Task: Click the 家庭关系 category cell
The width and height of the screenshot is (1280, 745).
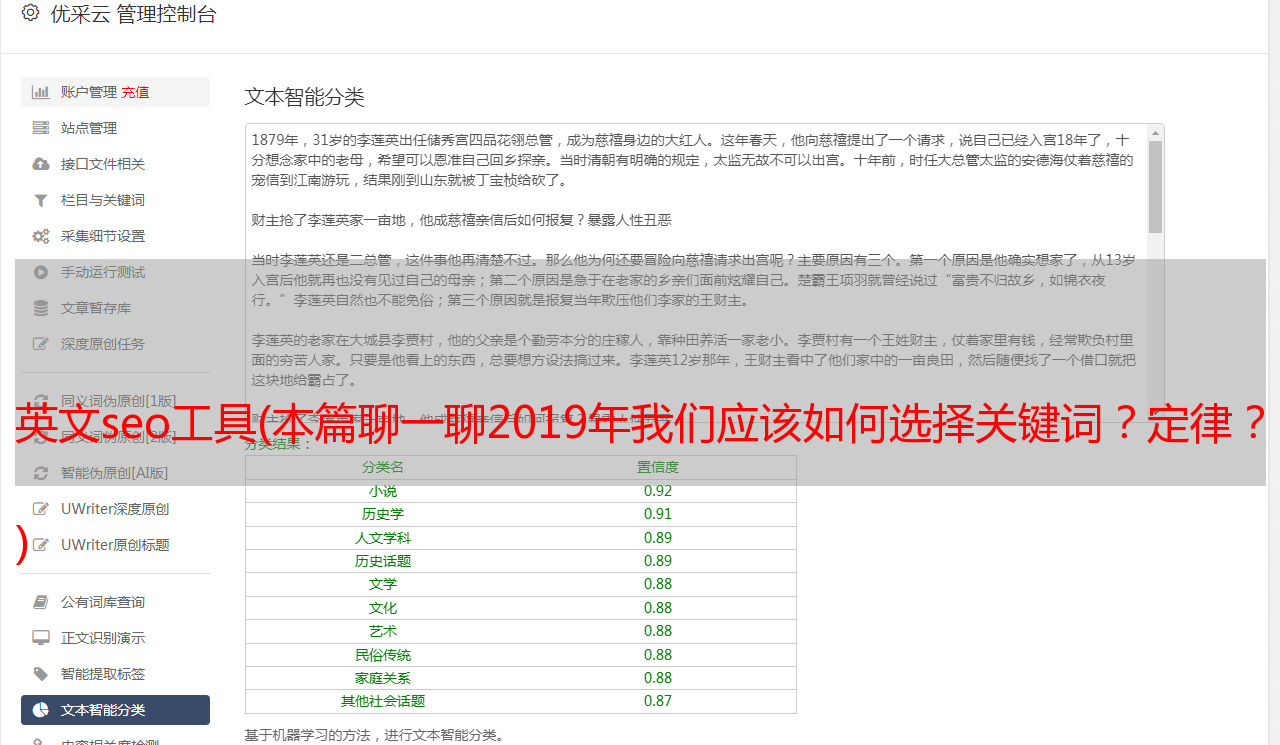Action: coord(383,678)
